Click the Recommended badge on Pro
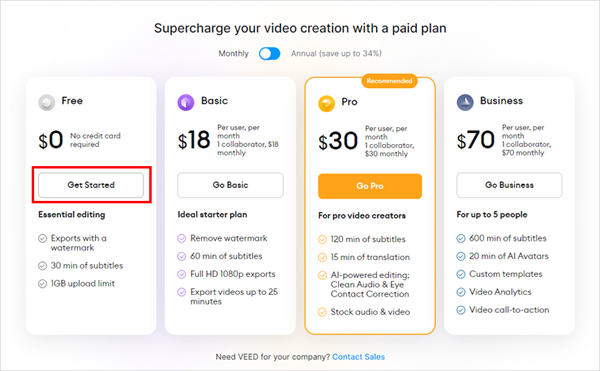This screenshot has height=371, width=600. [x=390, y=81]
